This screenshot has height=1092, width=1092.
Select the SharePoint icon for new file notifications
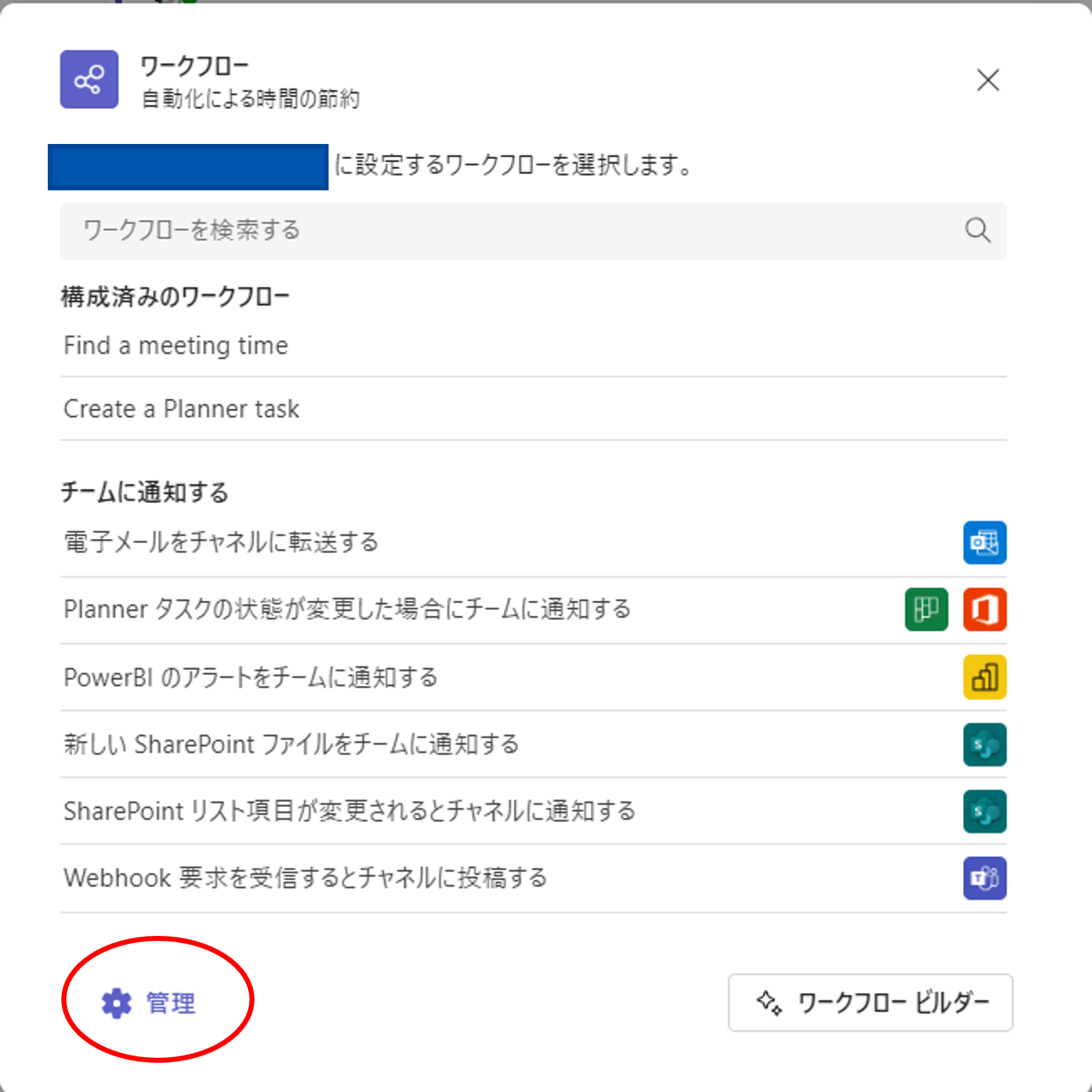point(984,743)
